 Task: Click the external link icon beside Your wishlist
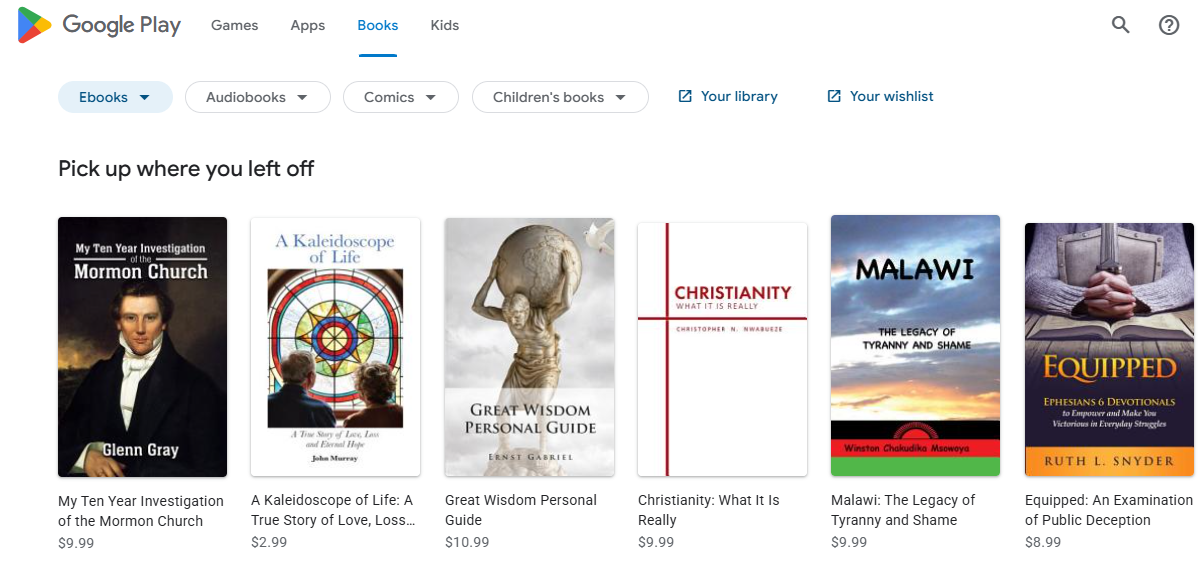(834, 96)
